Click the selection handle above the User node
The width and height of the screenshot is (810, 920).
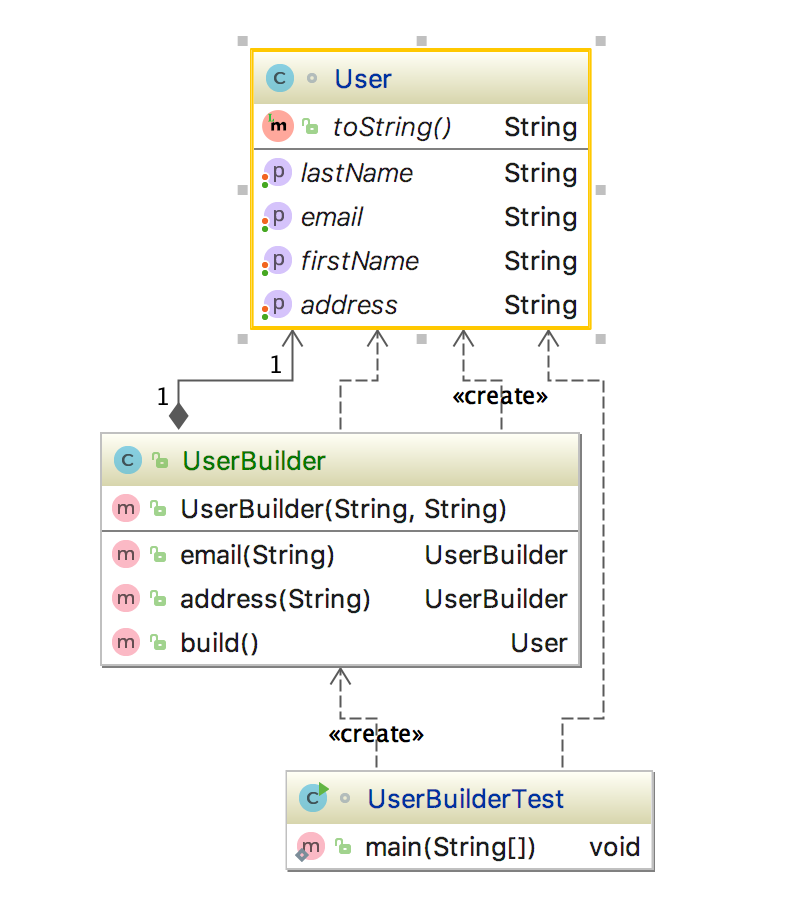(420, 41)
